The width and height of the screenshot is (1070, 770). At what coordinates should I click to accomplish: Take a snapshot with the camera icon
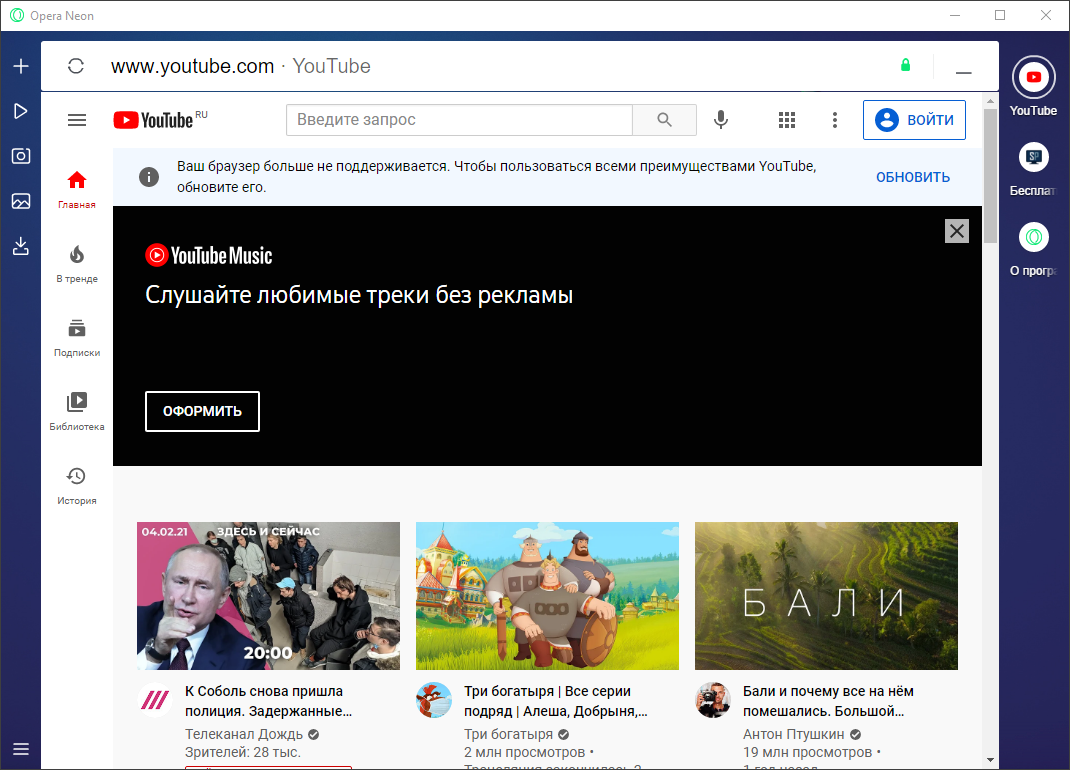[21, 156]
